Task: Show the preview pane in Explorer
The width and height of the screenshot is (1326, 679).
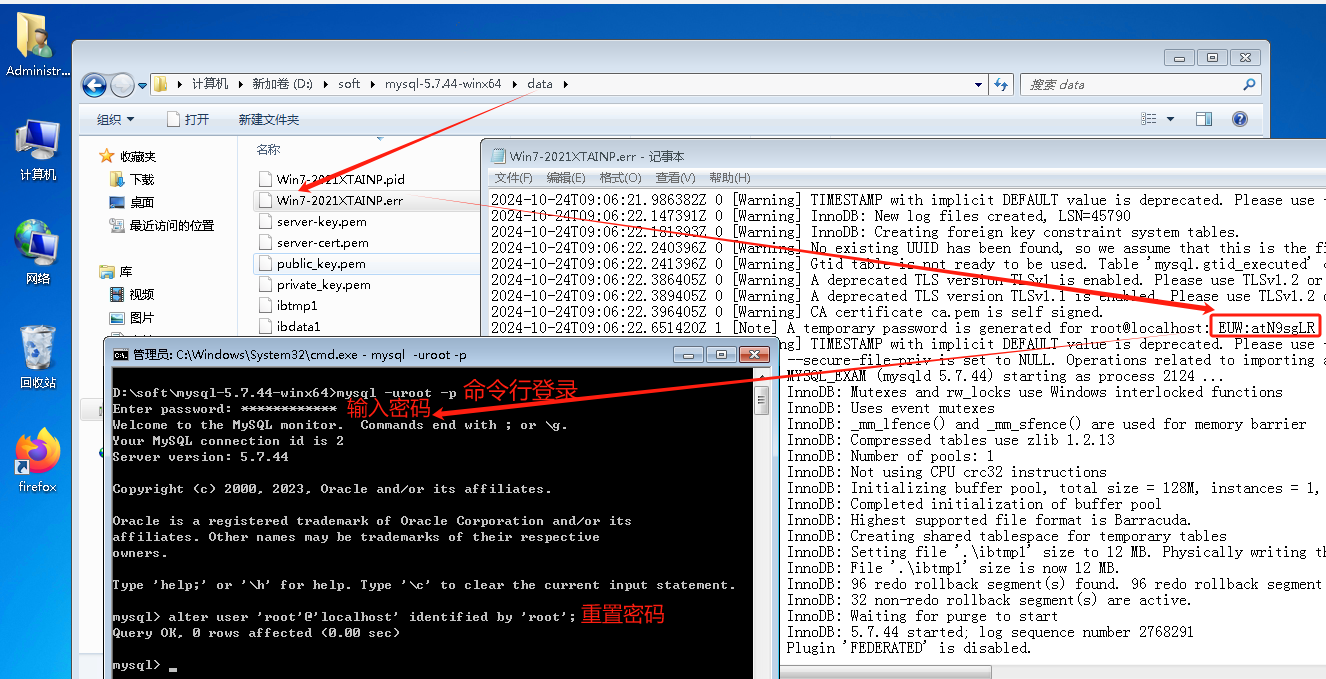Action: pyautogui.click(x=1203, y=118)
